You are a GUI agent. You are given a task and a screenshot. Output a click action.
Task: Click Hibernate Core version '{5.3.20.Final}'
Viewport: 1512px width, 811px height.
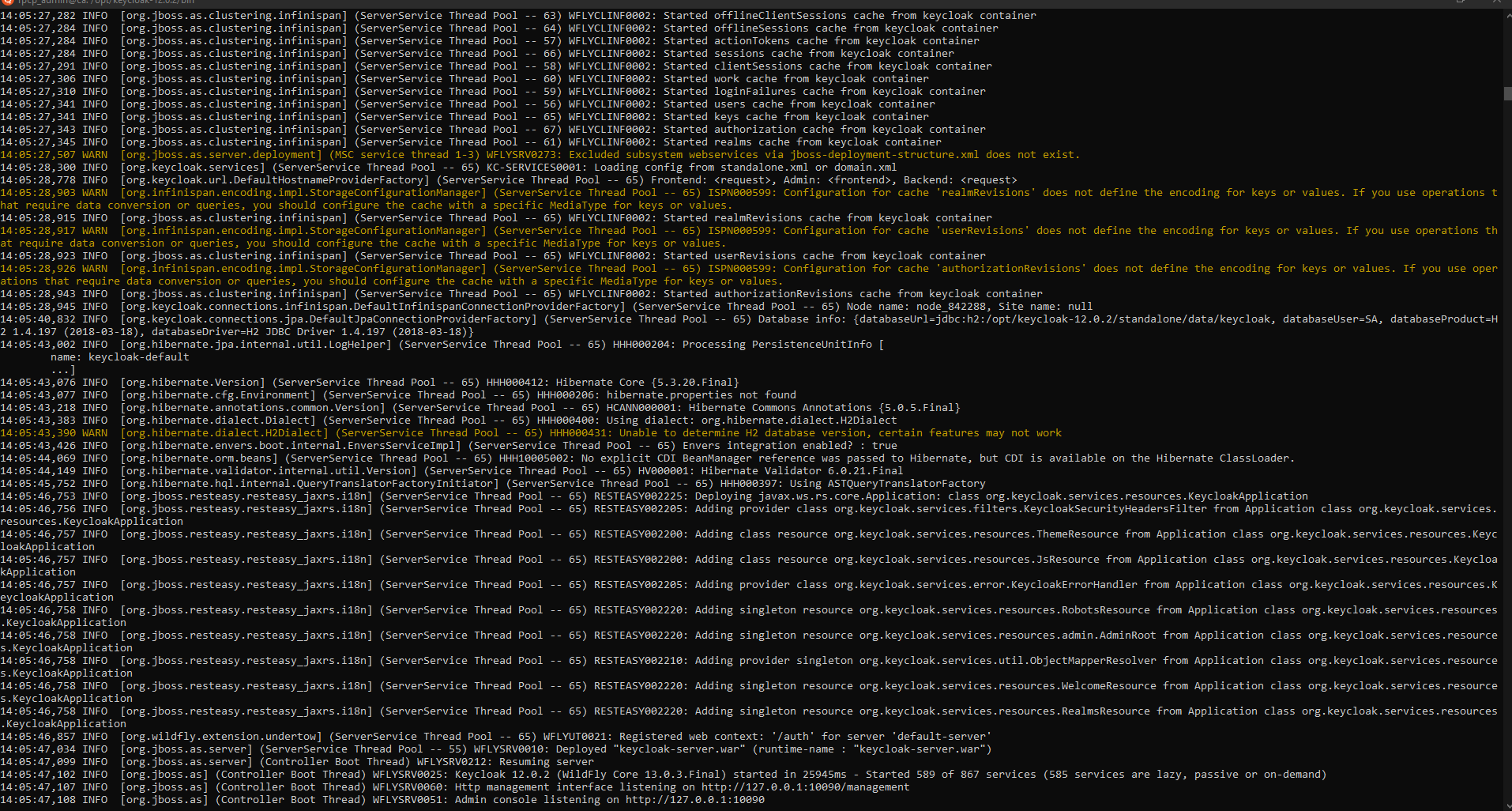point(695,382)
